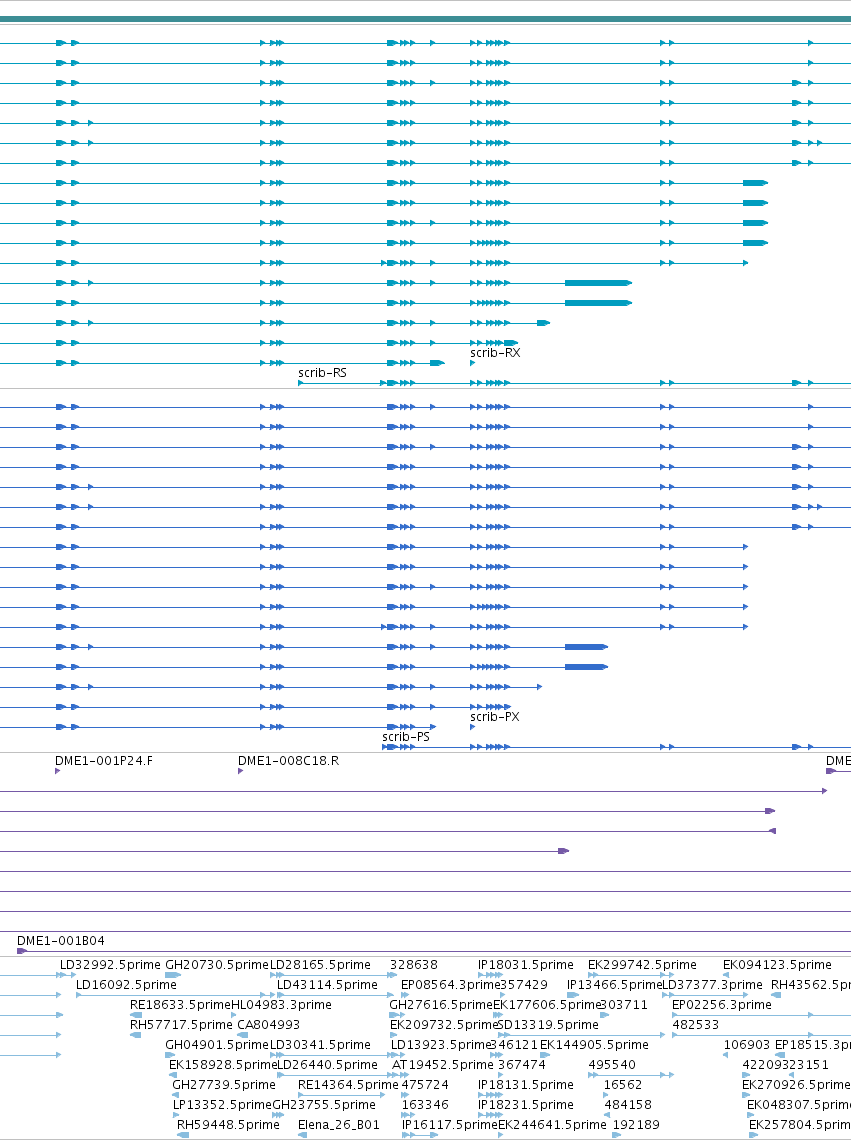Click the 16562 feature label
The height and width of the screenshot is (1140, 851).
tap(623, 1085)
